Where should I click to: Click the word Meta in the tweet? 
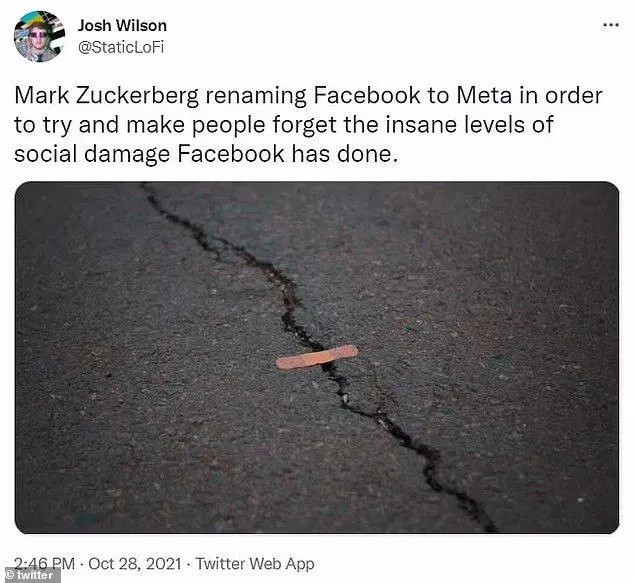coord(484,95)
